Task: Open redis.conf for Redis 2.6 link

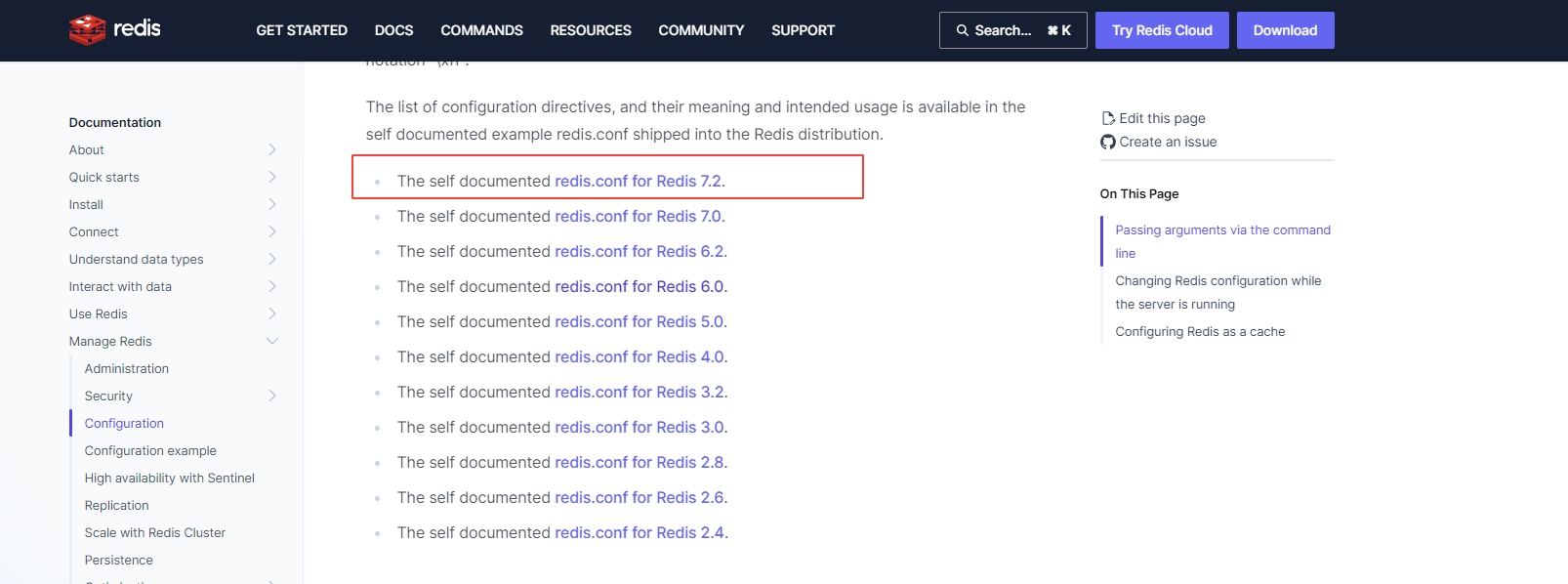Action: (640, 497)
